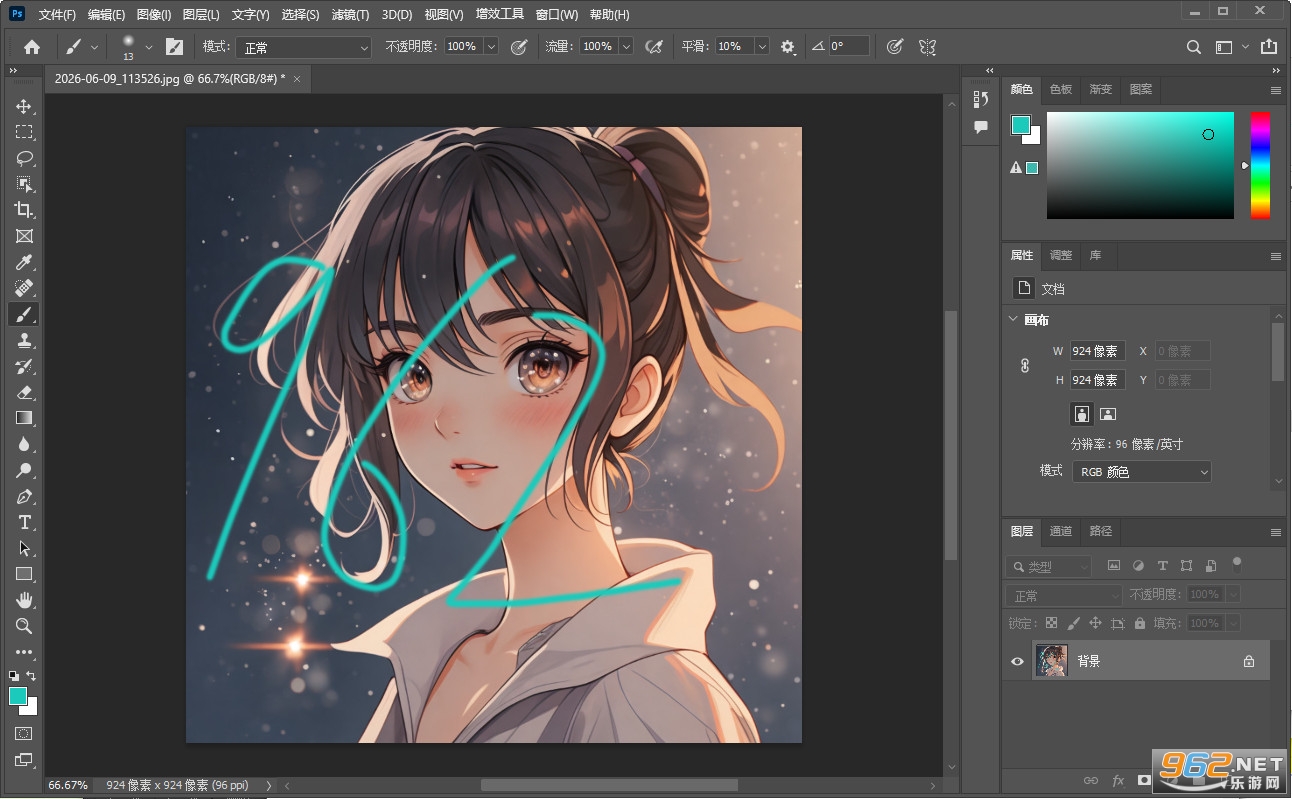Image resolution: width=1292 pixels, height=799 pixels.
Task: Hide the 背景 layer eye icon
Action: pos(1017,661)
